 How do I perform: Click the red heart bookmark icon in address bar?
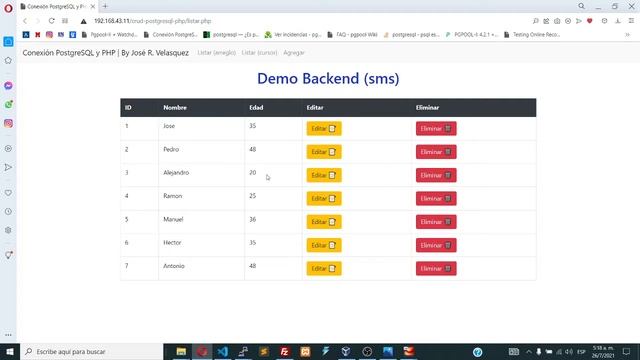[x=590, y=21]
